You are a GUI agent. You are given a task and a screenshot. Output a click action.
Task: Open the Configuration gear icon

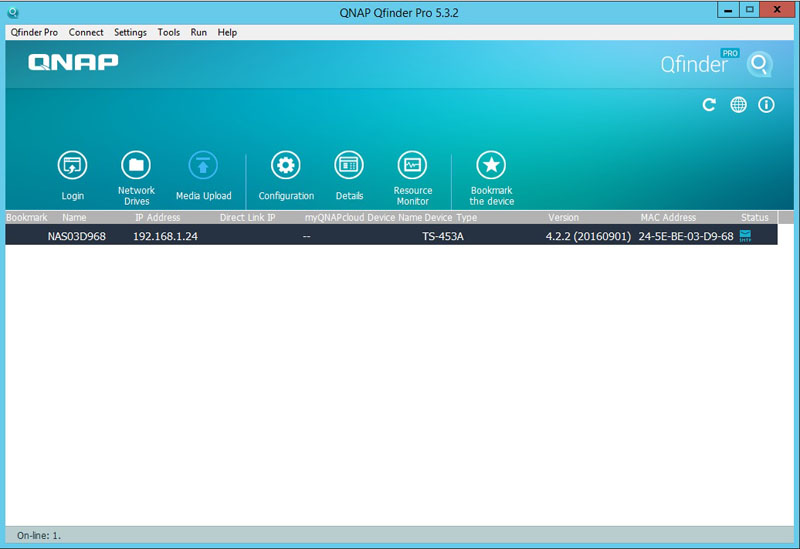(x=286, y=166)
